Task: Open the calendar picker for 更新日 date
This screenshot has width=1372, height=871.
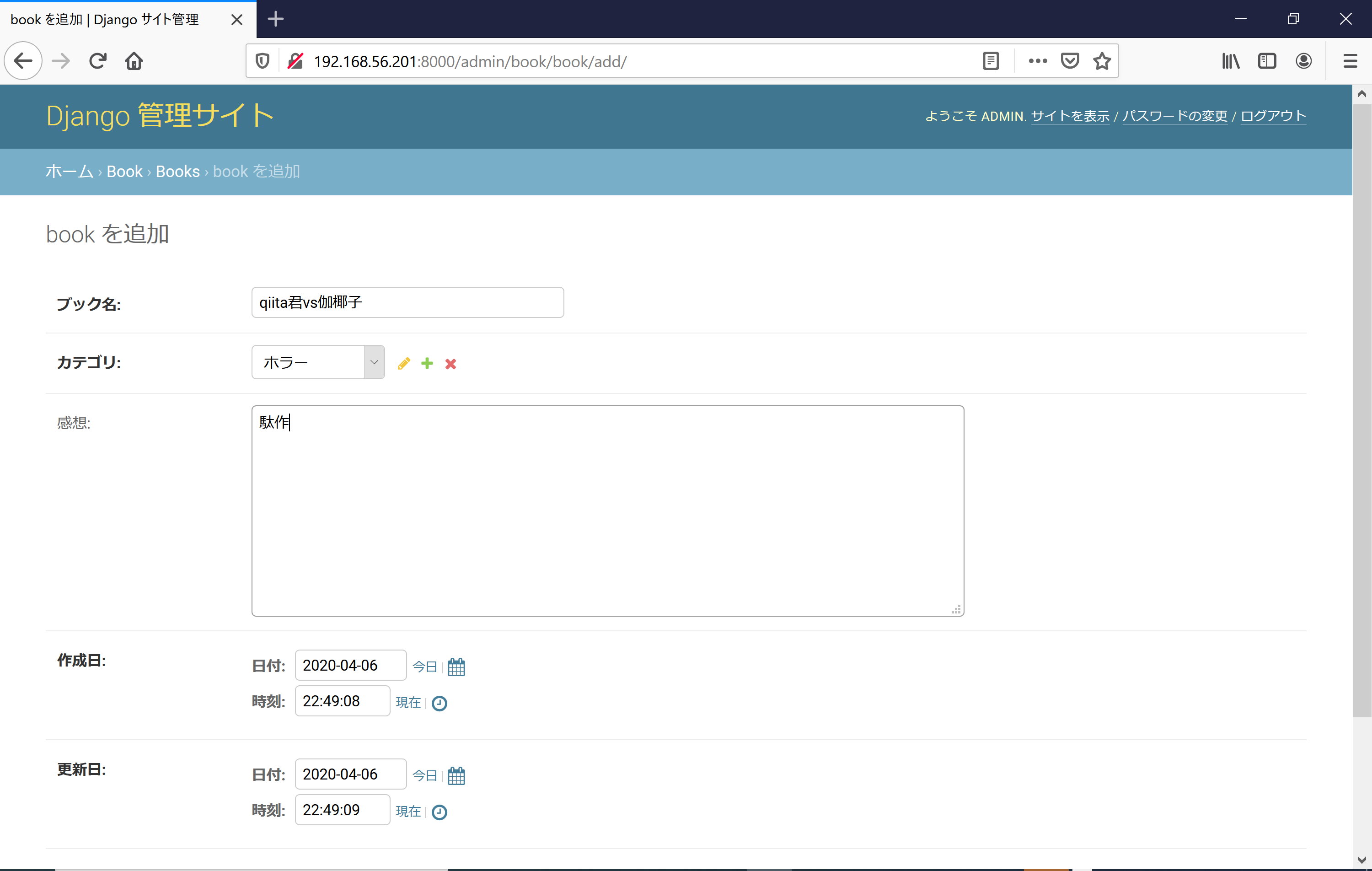Action: click(456, 775)
